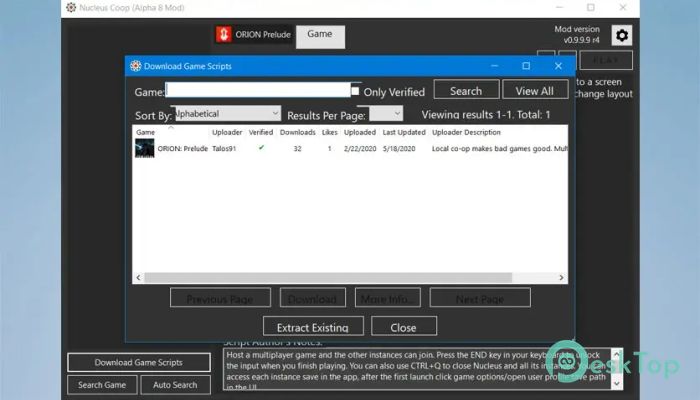Screen dimensions: 700x400
Task: Click the green Verified checkmark in the row
Action: click(x=261, y=147)
